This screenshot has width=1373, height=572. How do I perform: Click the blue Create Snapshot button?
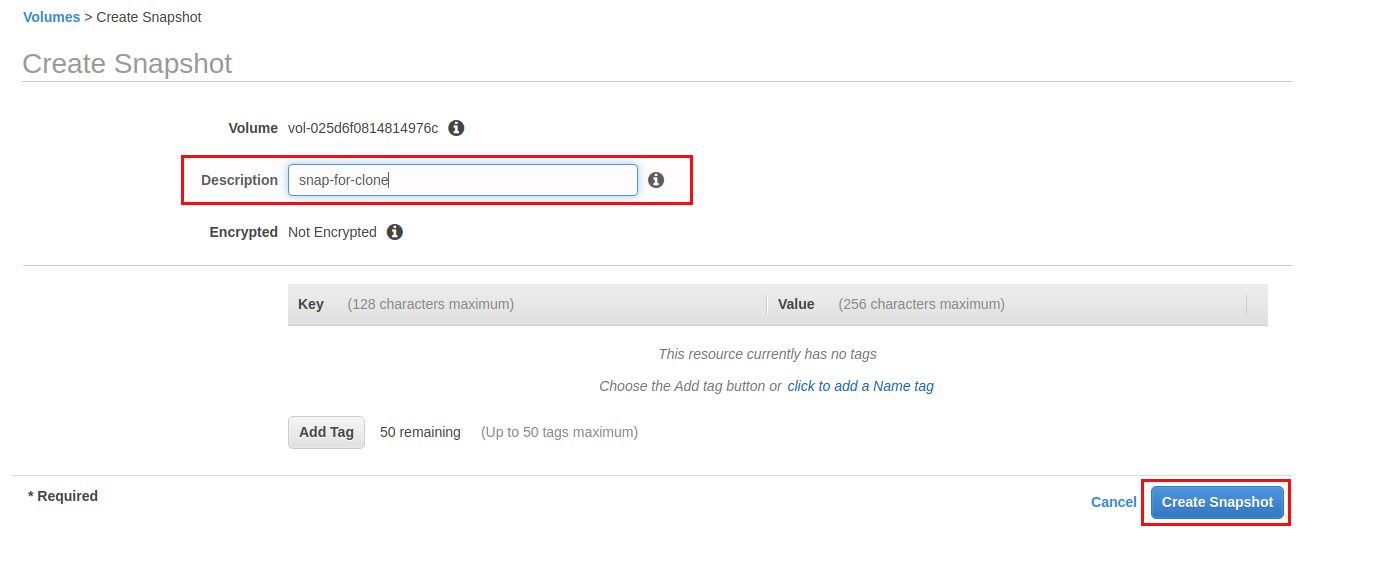click(1217, 502)
